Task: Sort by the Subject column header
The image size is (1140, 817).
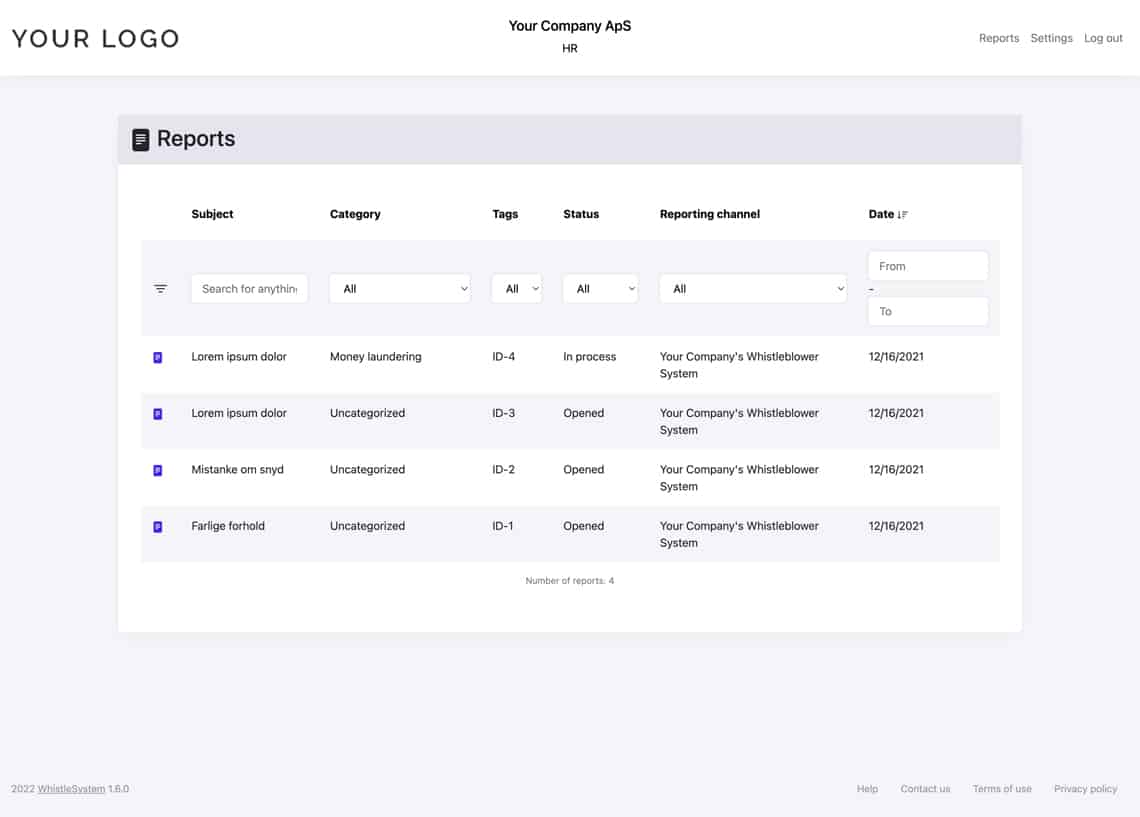Action: click(212, 214)
